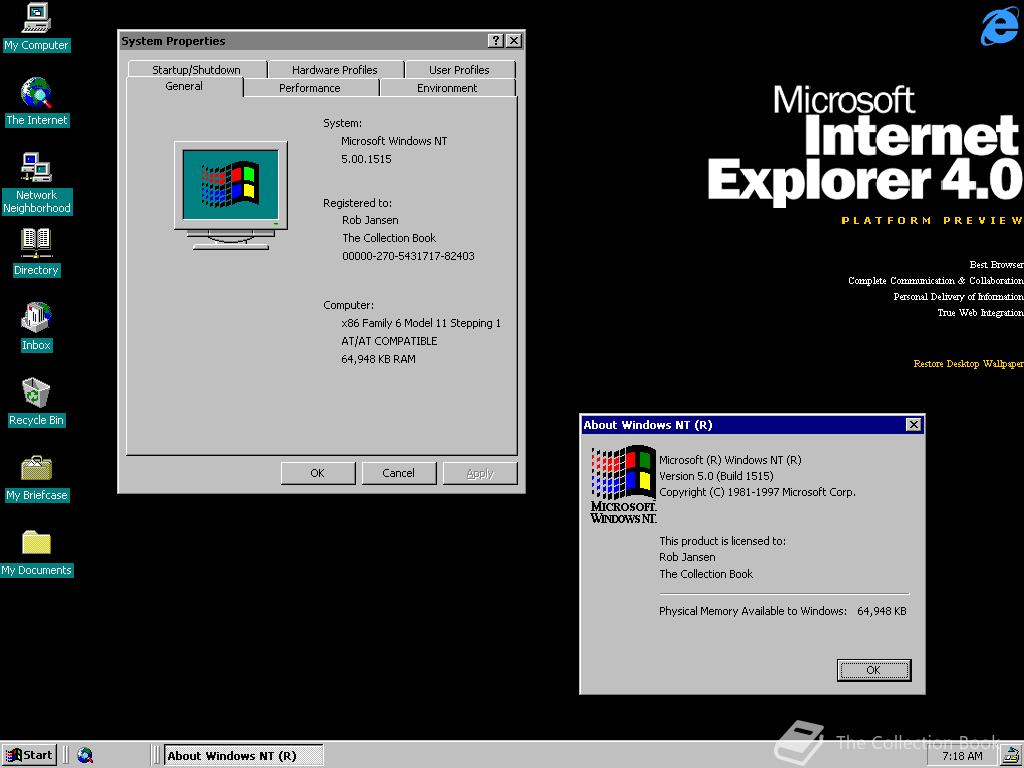The height and width of the screenshot is (768, 1024).
Task: Open the My Computer desktop icon
Action: [36, 27]
